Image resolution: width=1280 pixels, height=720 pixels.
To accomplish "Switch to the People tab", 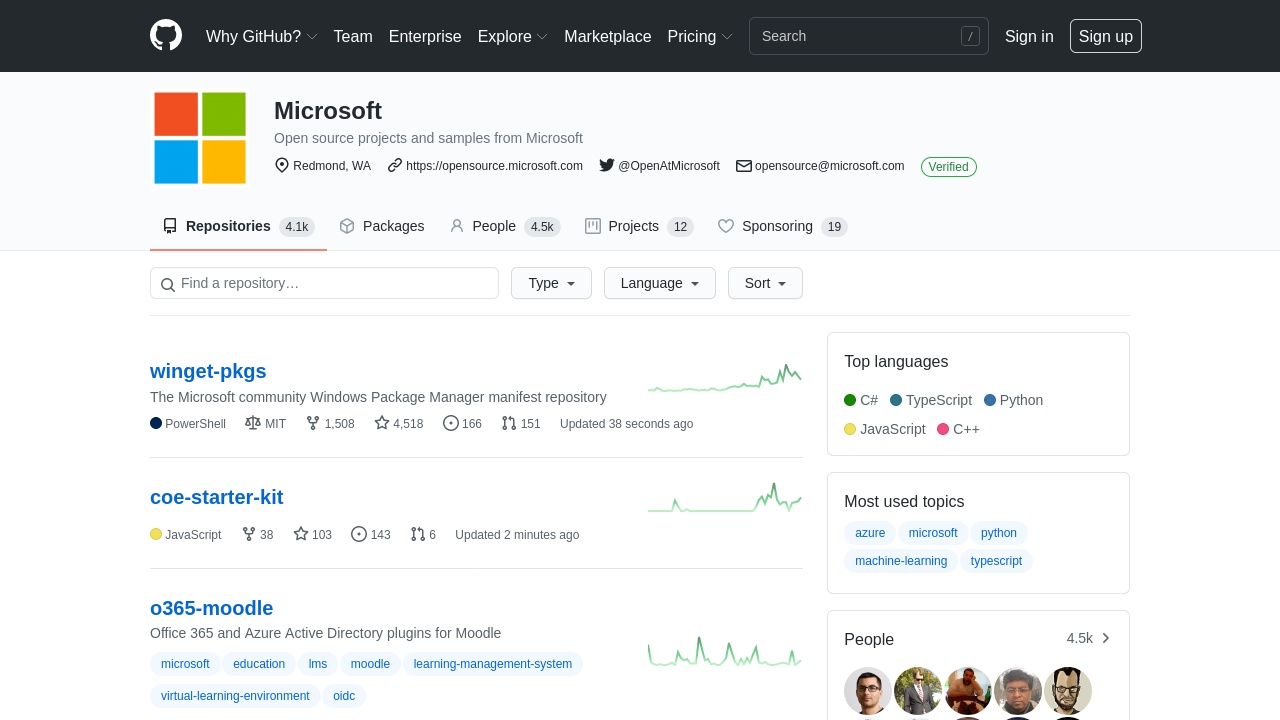I will coord(505,226).
